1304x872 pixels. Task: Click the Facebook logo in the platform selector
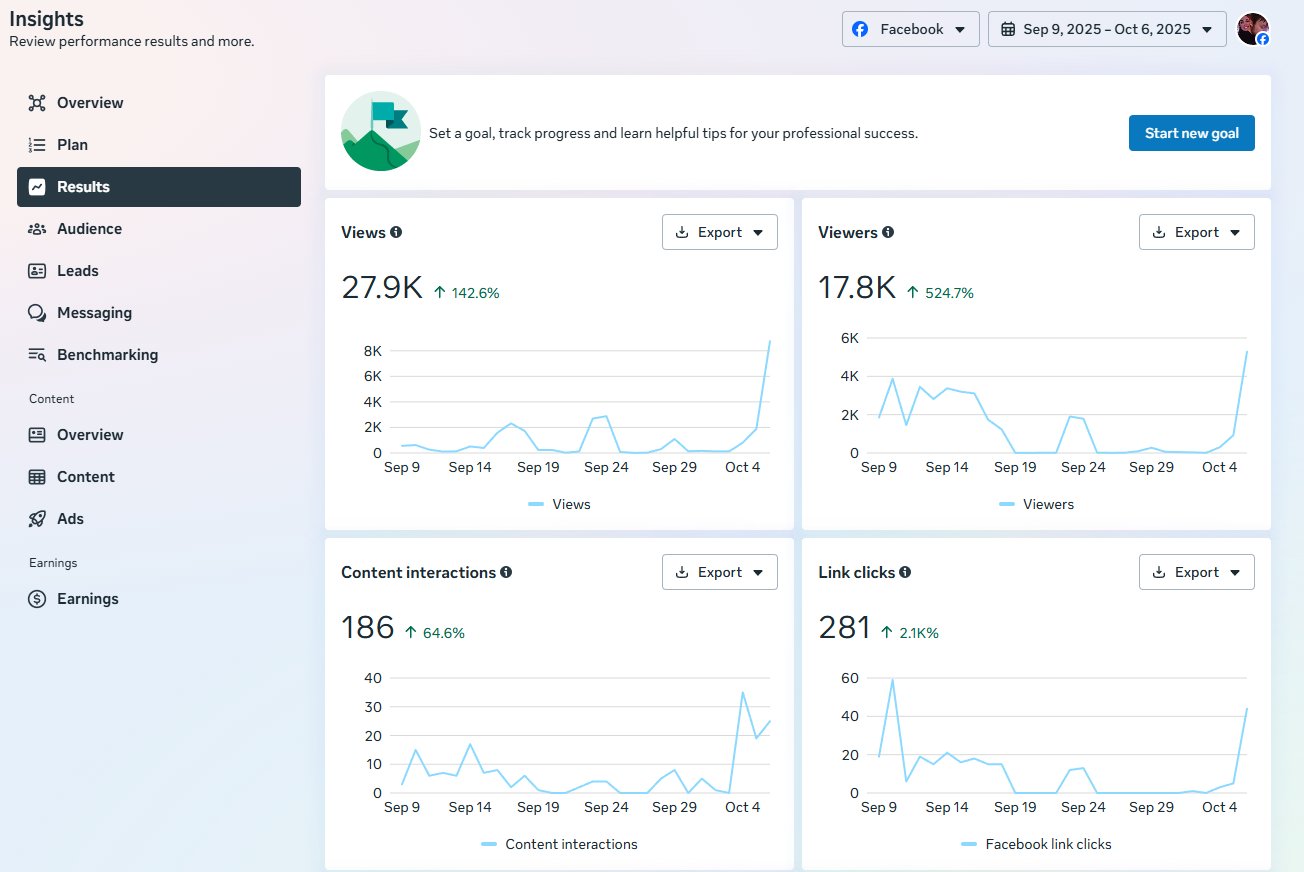pyautogui.click(x=860, y=29)
